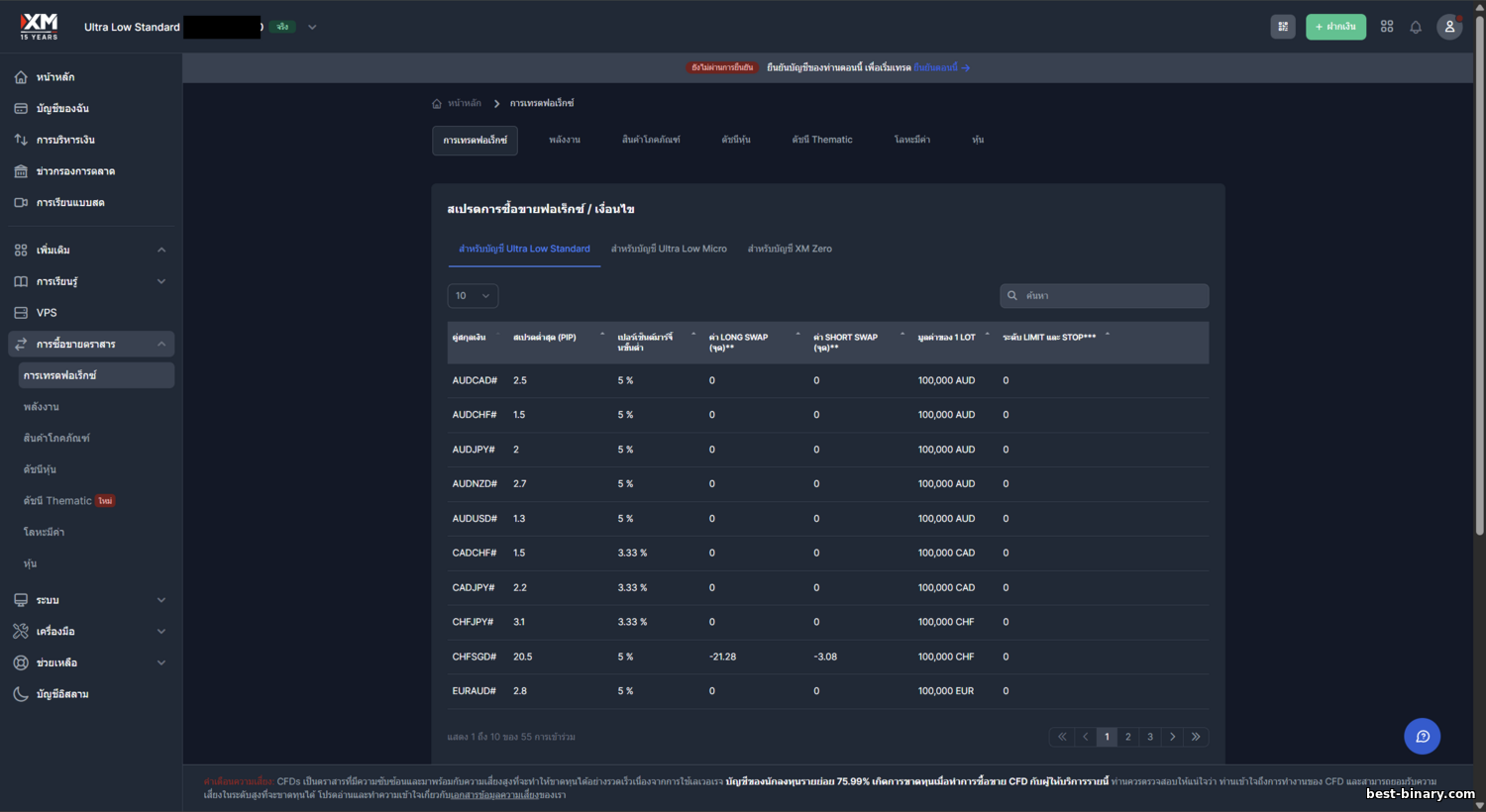
Task: Click the XM logo
Action: coord(40,26)
